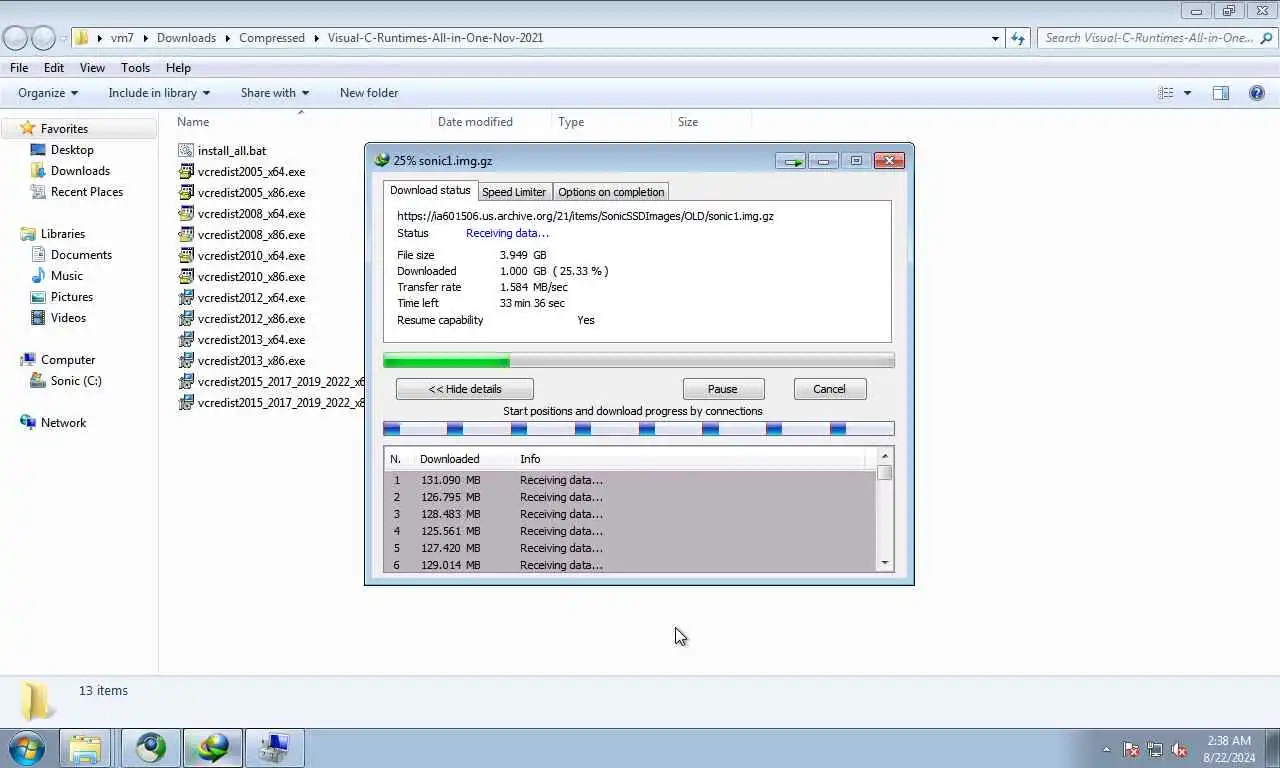Click the Search Visual-C-Runtimes field
1280x768 pixels.
pos(1157,38)
